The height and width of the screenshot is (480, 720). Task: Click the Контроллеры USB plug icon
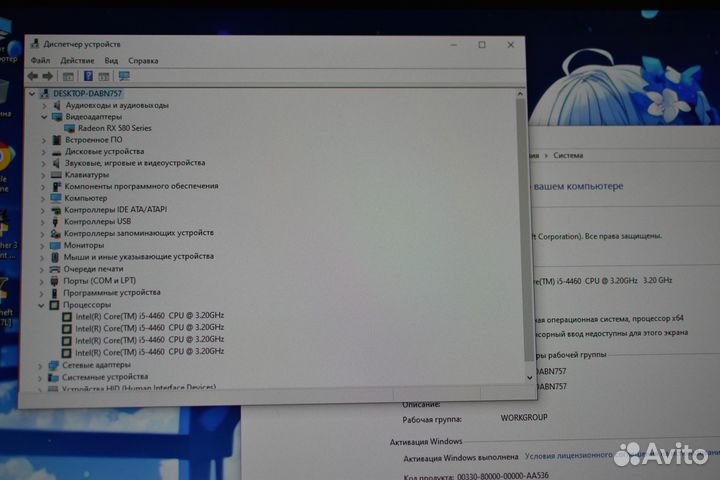(x=55, y=222)
